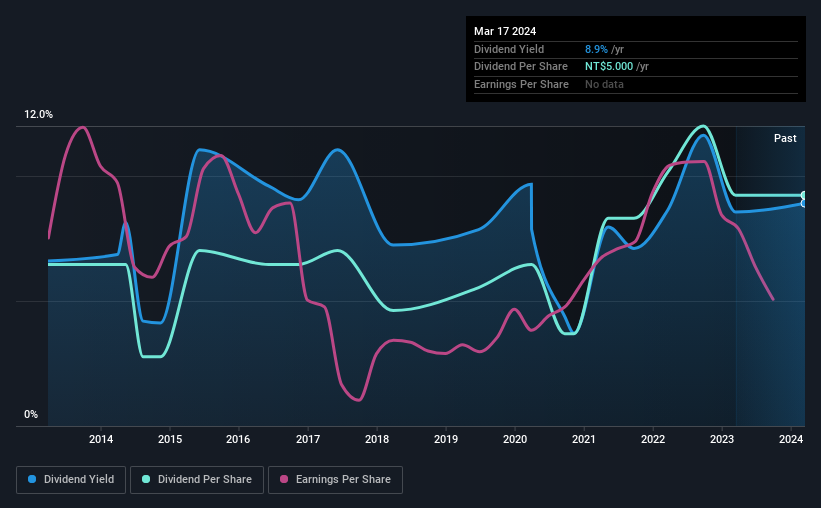Click the 8.9% dividend yield value
Image resolution: width=821 pixels, height=508 pixels.
pyautogui.click(x=596, y=49)
